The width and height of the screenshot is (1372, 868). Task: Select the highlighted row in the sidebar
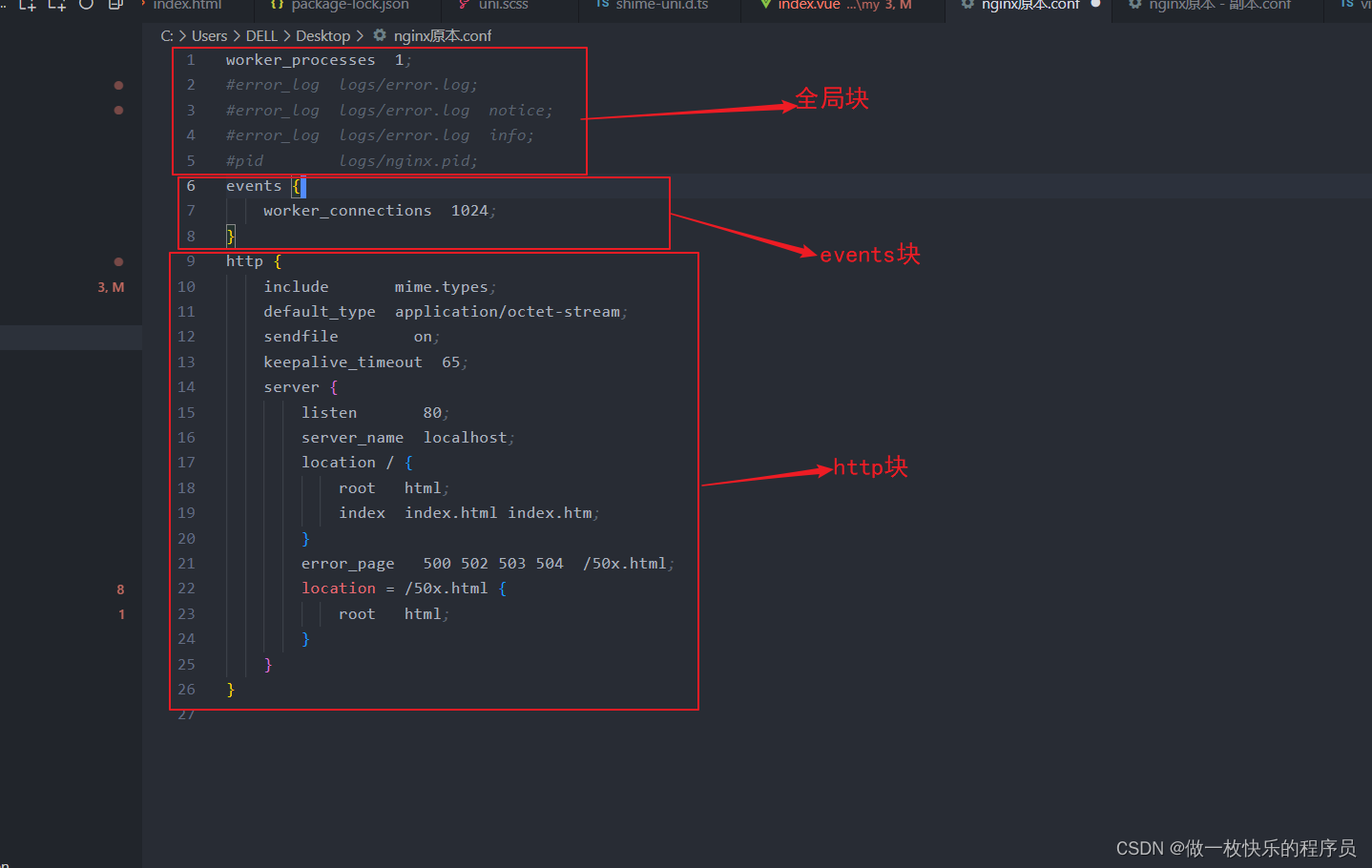tap(71, 338)
